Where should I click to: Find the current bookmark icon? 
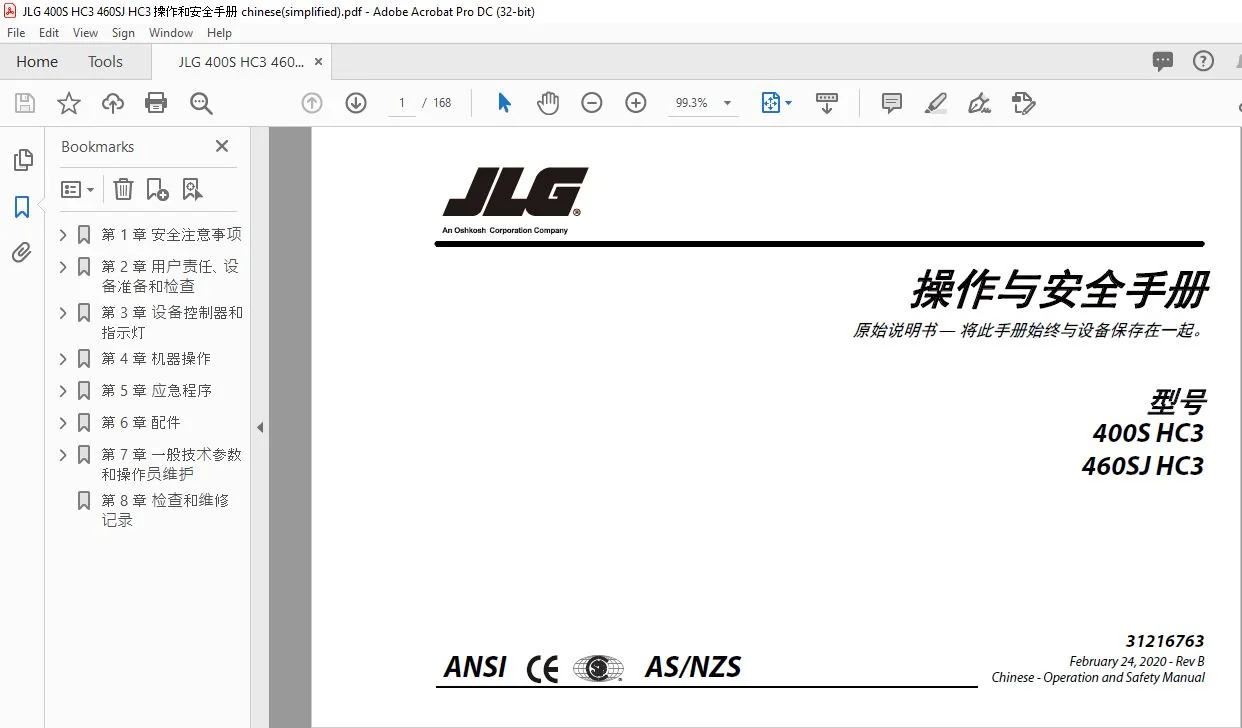(192, 189)
